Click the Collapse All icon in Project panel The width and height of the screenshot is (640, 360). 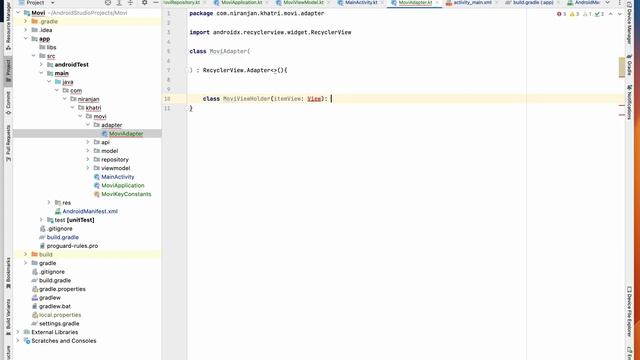130,2
